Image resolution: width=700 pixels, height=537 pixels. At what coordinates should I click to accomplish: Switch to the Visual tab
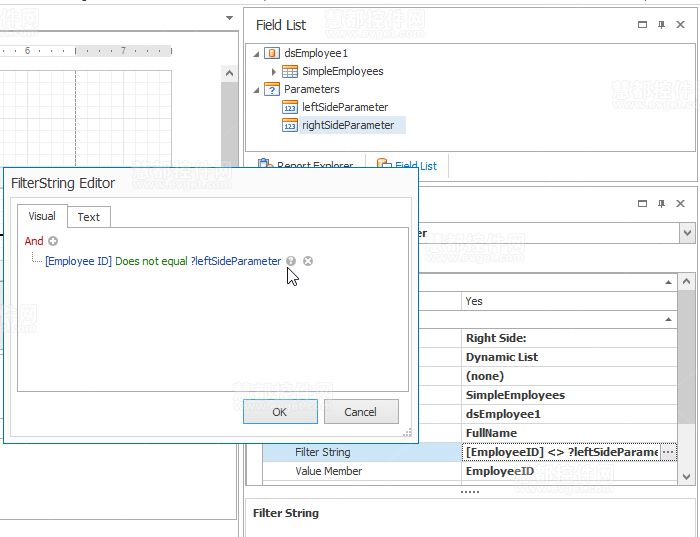42,216
